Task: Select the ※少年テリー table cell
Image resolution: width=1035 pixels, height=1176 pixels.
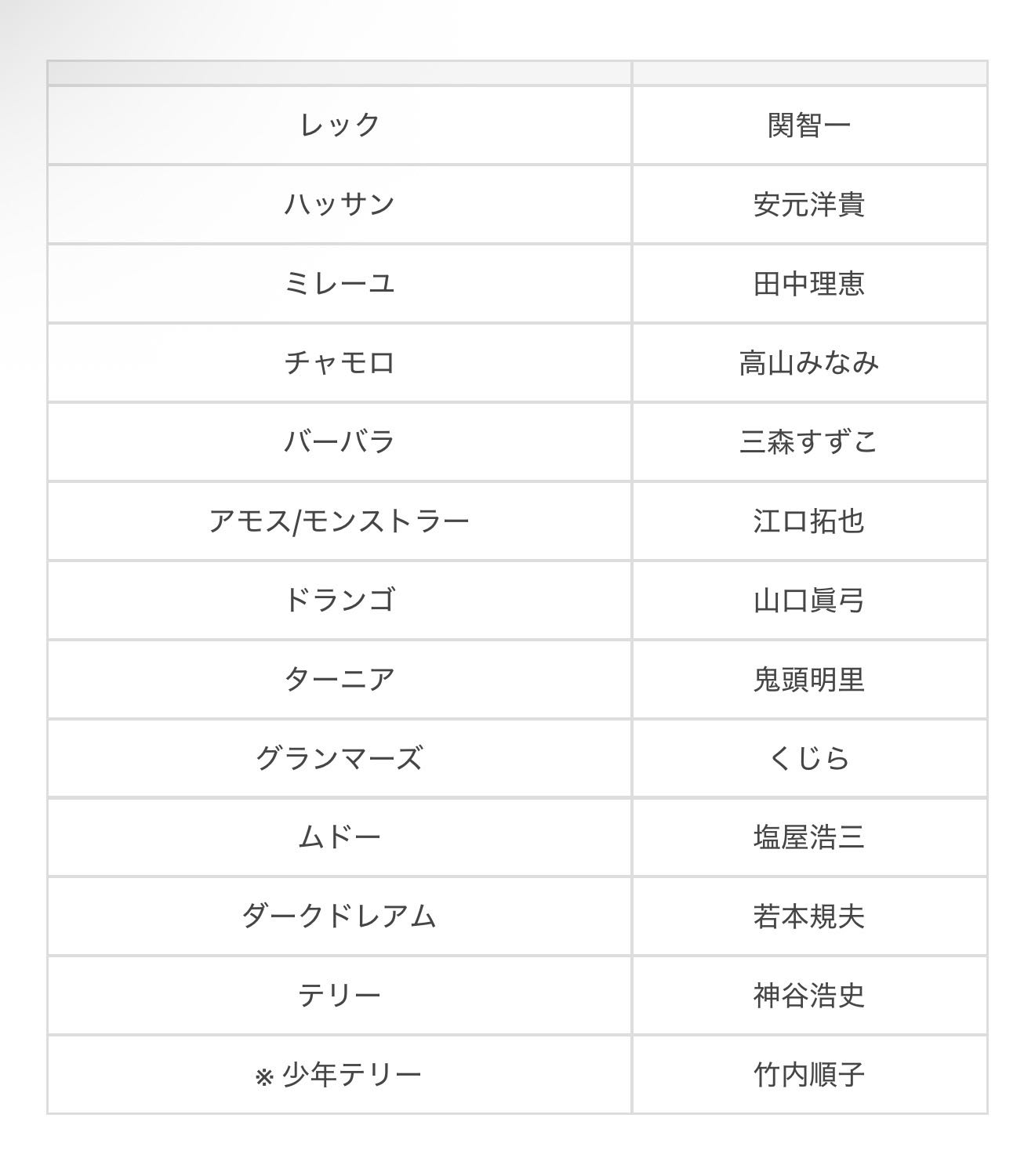Action: pos(340,1075)
